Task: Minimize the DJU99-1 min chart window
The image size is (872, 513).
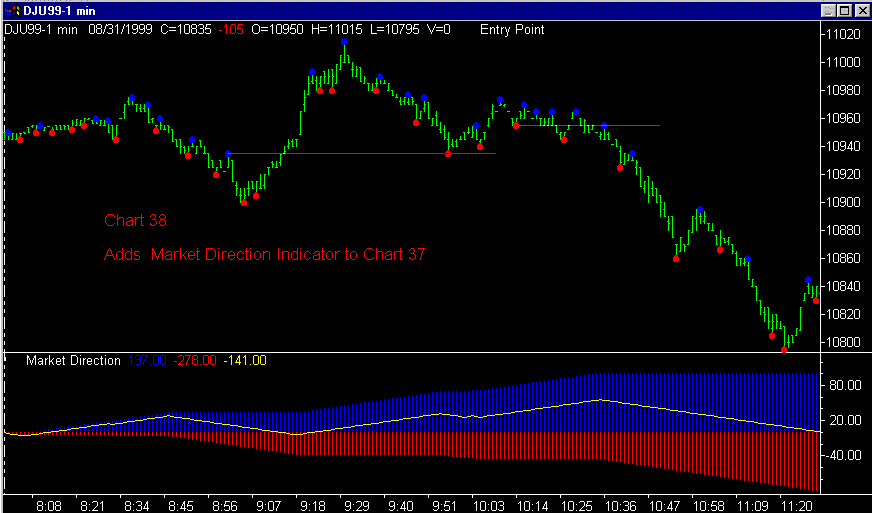Action: pos(829,11)
